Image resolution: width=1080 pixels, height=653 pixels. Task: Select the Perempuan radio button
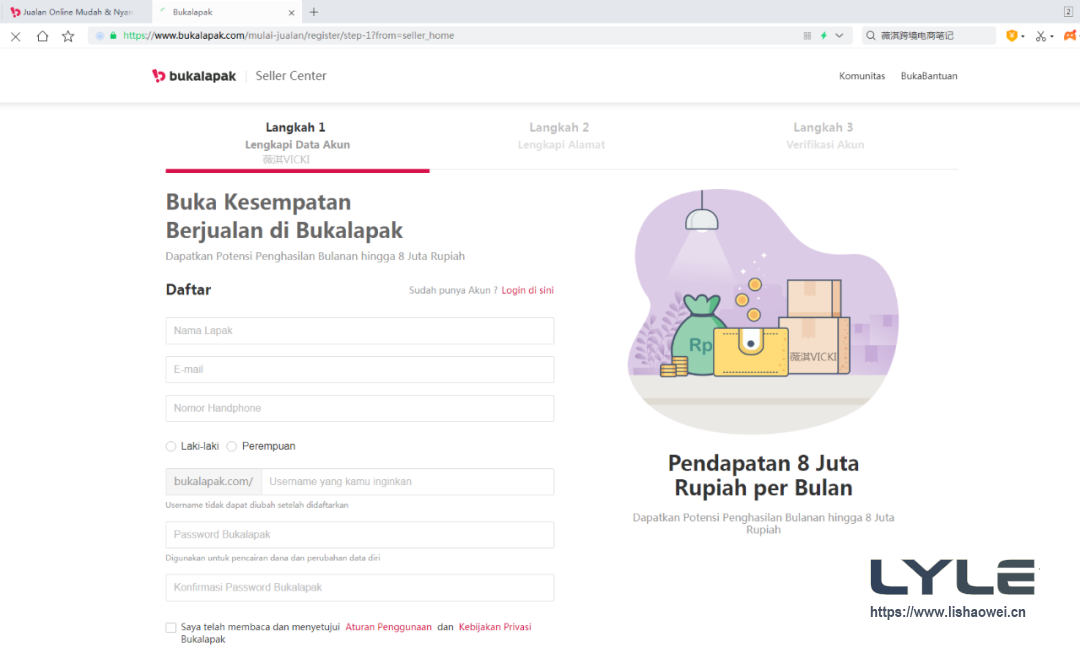(232, 446)
